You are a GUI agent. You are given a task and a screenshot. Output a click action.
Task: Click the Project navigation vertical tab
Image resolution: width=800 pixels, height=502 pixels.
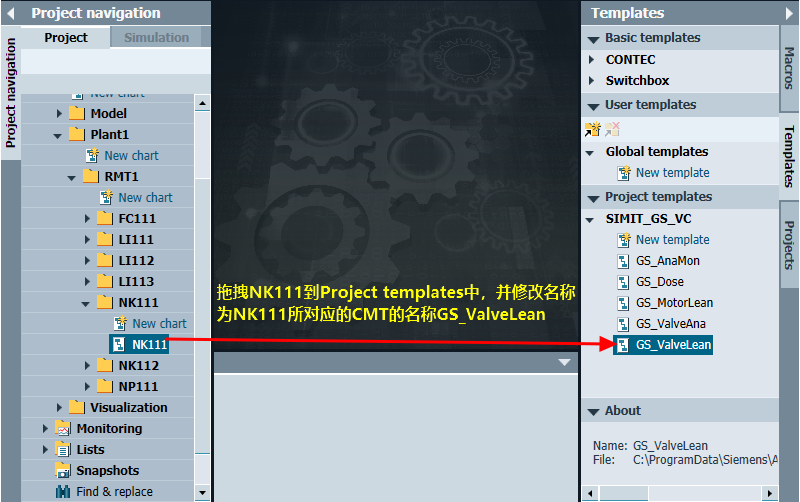11,93
